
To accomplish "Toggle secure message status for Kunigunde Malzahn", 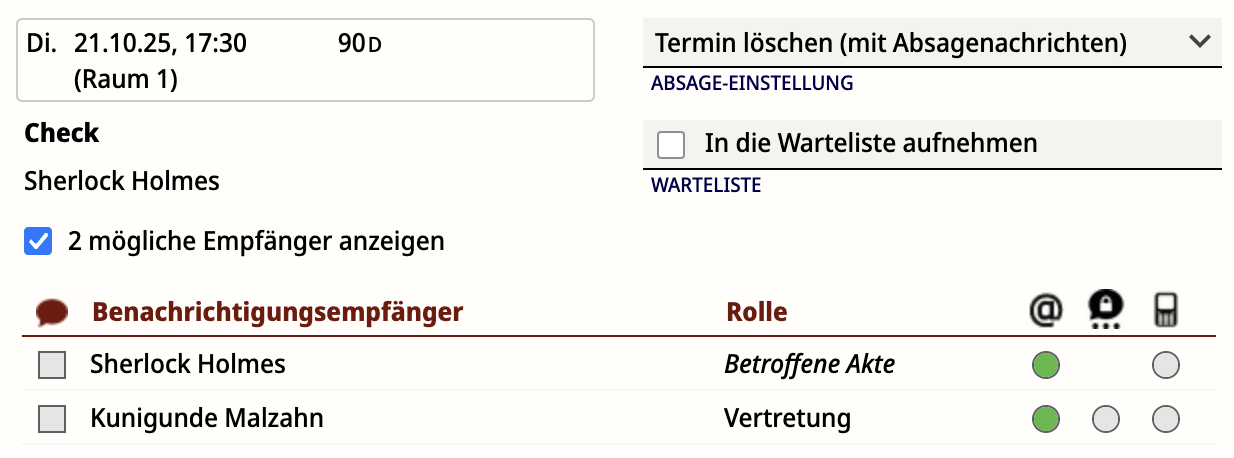I will click(x=1105, y=418).
